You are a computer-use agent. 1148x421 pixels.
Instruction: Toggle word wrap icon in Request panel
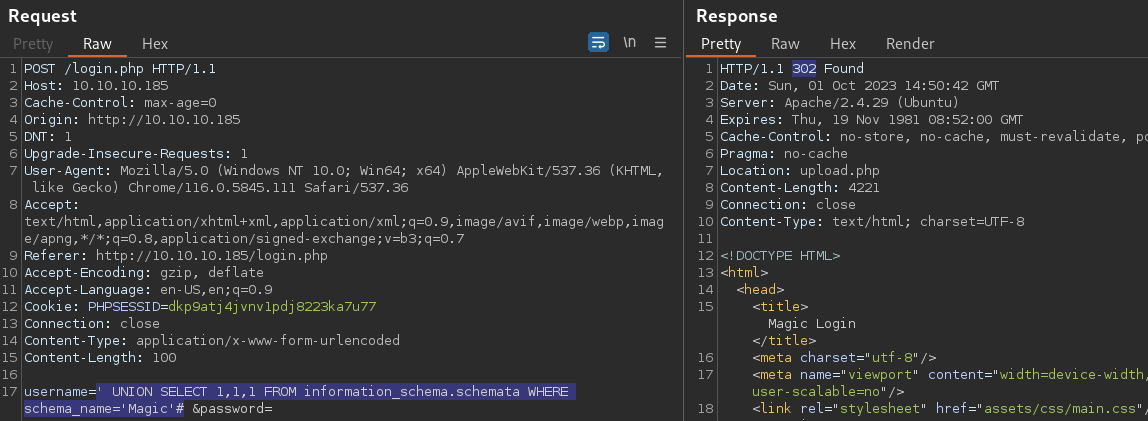(x=598, y=42)
